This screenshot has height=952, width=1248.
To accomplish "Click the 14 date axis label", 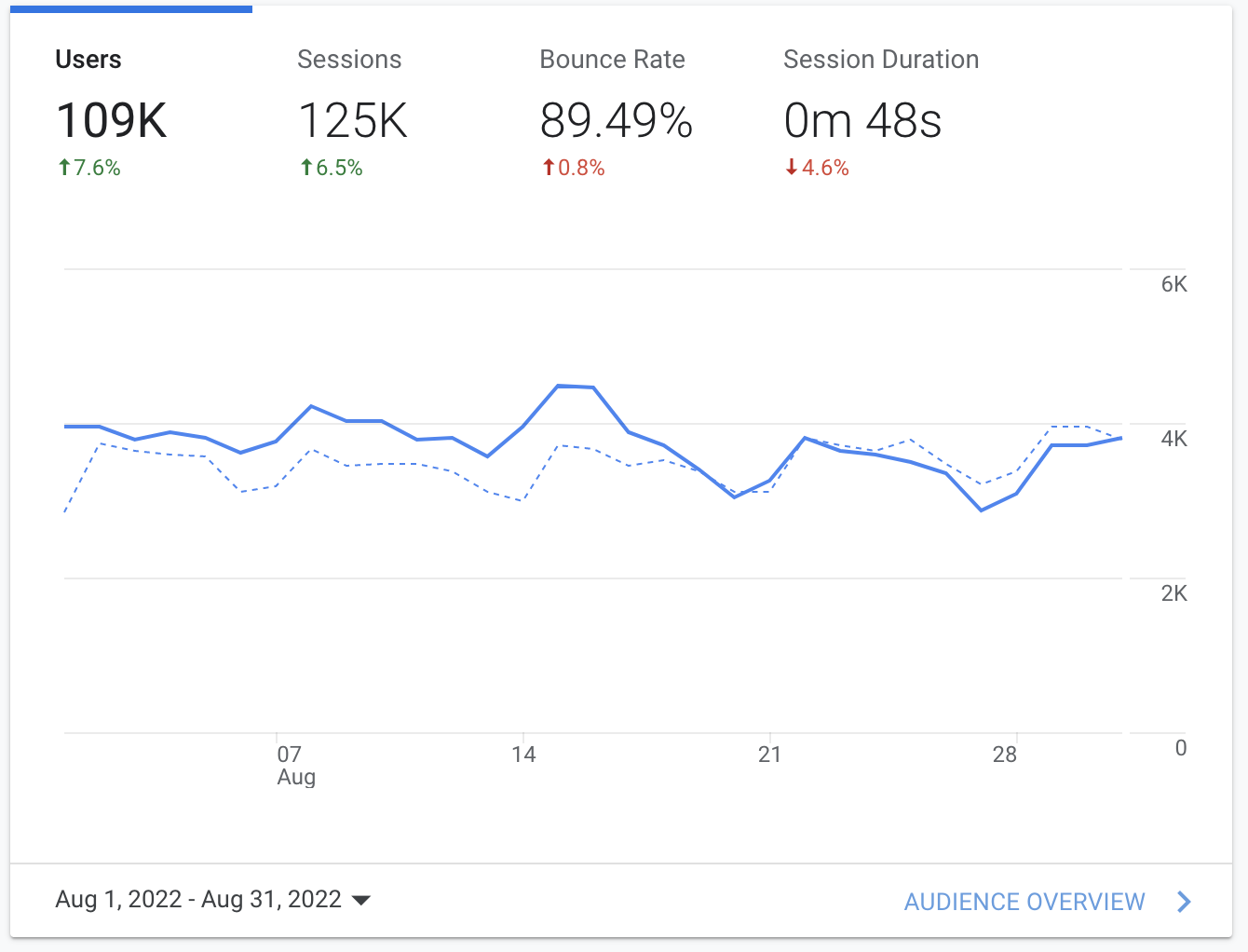I will [523, 755].
